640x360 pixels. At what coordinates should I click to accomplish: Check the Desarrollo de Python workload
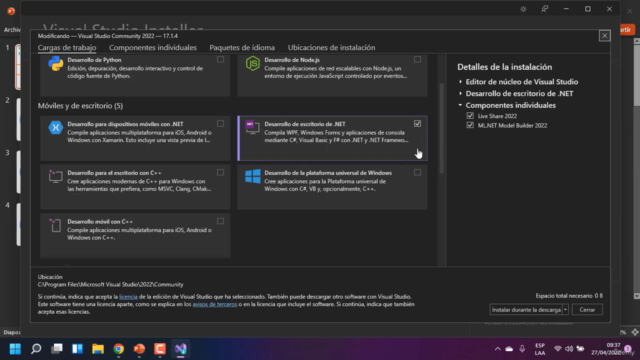(220, 60)
